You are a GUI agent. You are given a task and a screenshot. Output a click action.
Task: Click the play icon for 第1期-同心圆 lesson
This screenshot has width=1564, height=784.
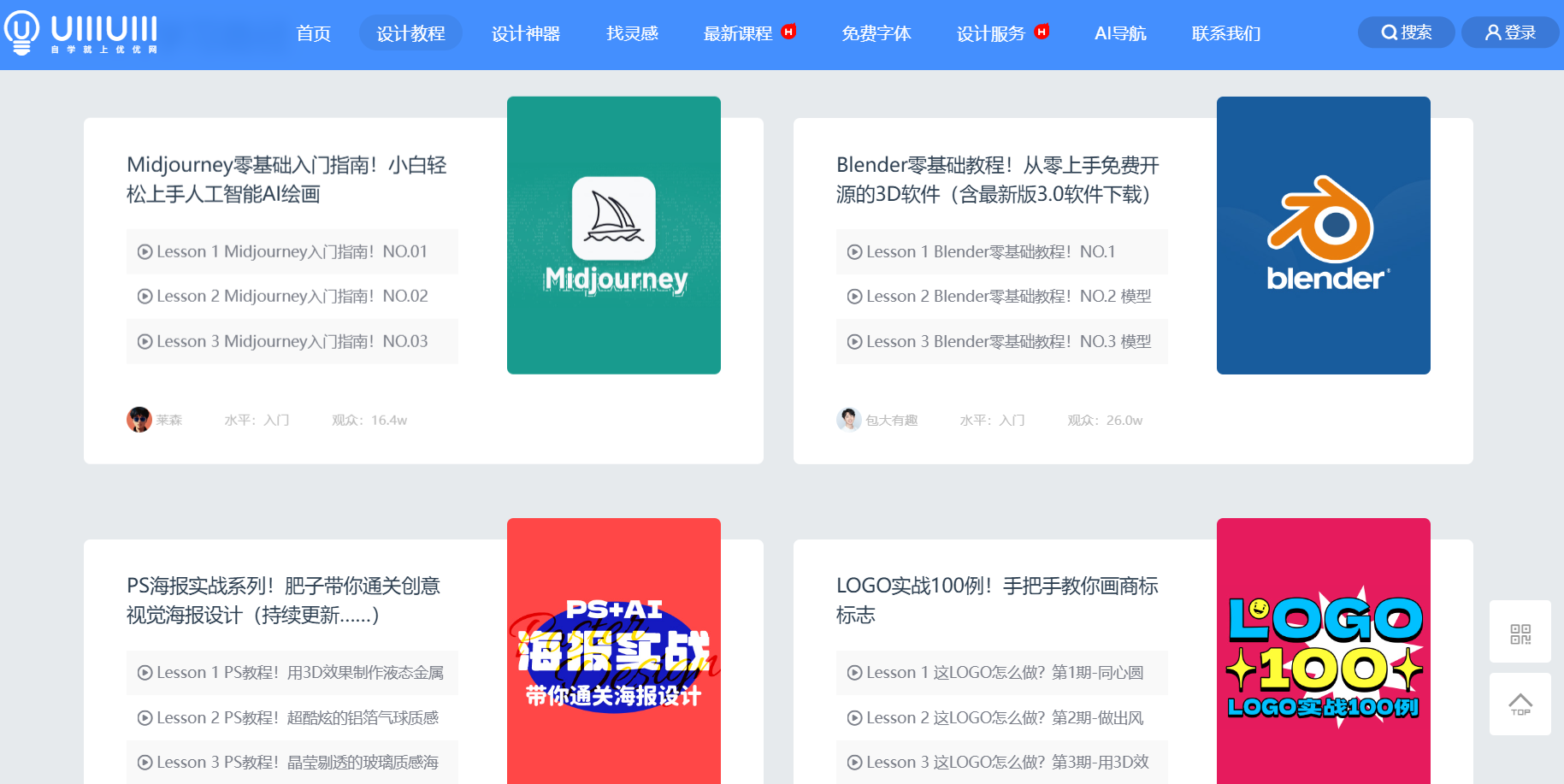pos(855,673)
